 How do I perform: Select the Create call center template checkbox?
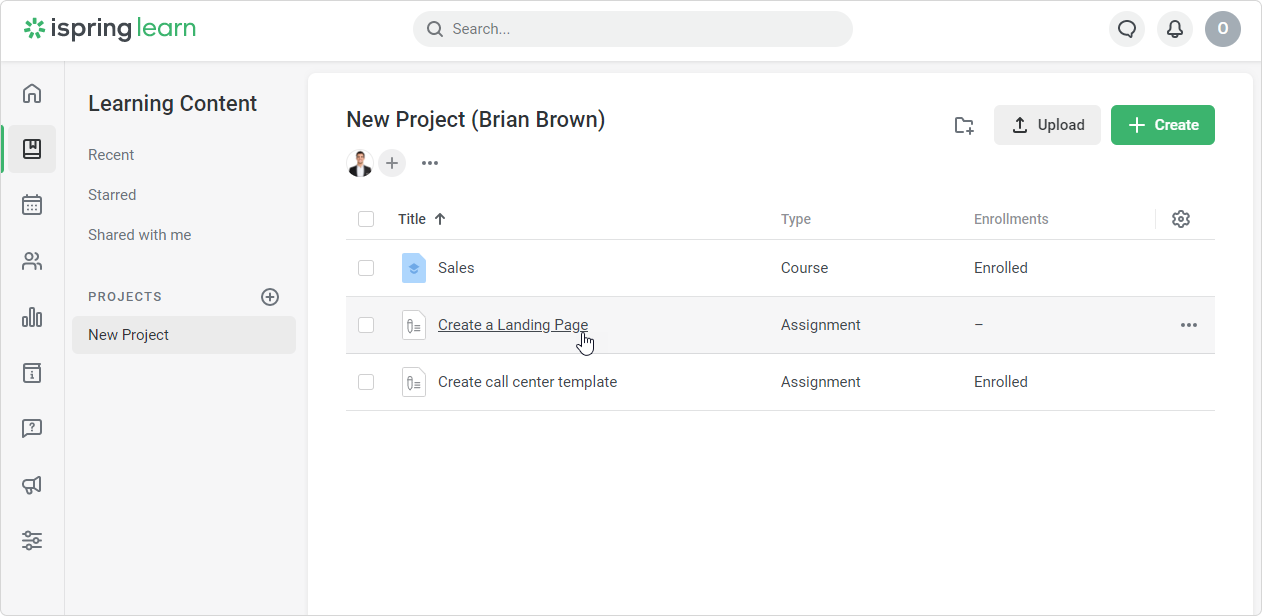click(x=366, y=382)
